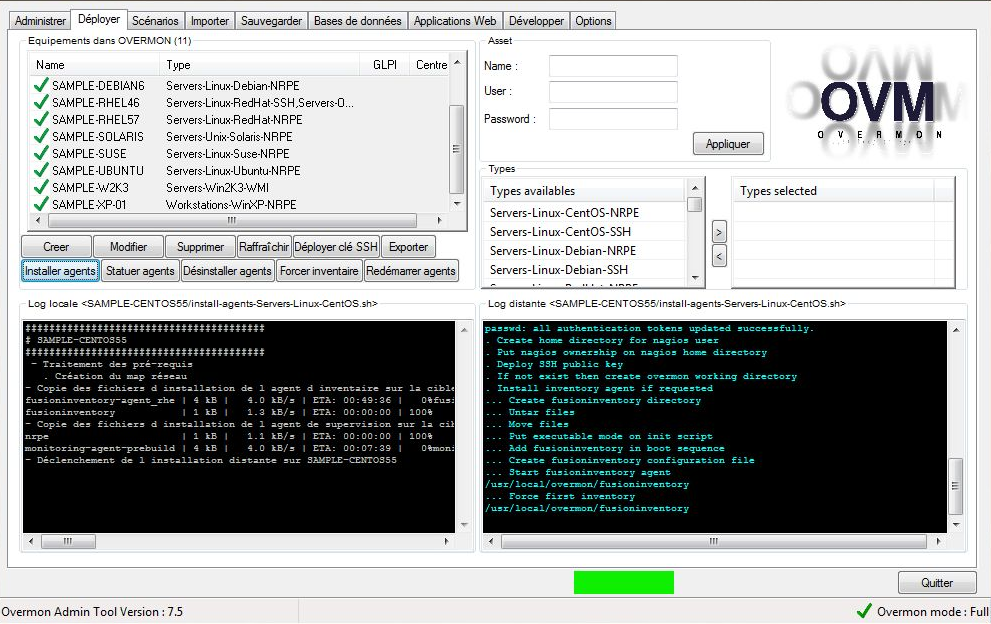Click the Types availables column header
The width and height of the screenshot is (991, 624).
click(585, 190)
